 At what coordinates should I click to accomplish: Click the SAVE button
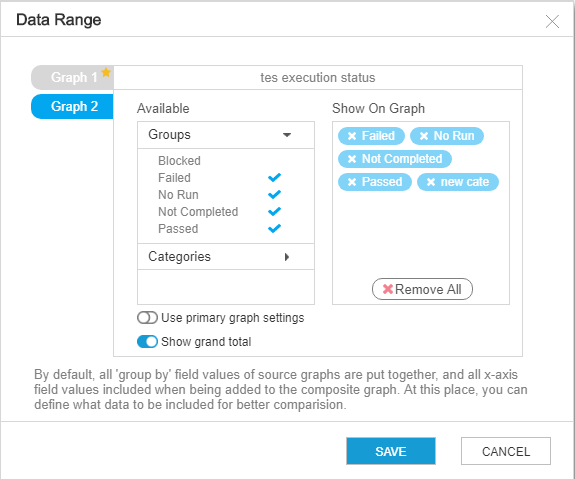click(391, 451)
